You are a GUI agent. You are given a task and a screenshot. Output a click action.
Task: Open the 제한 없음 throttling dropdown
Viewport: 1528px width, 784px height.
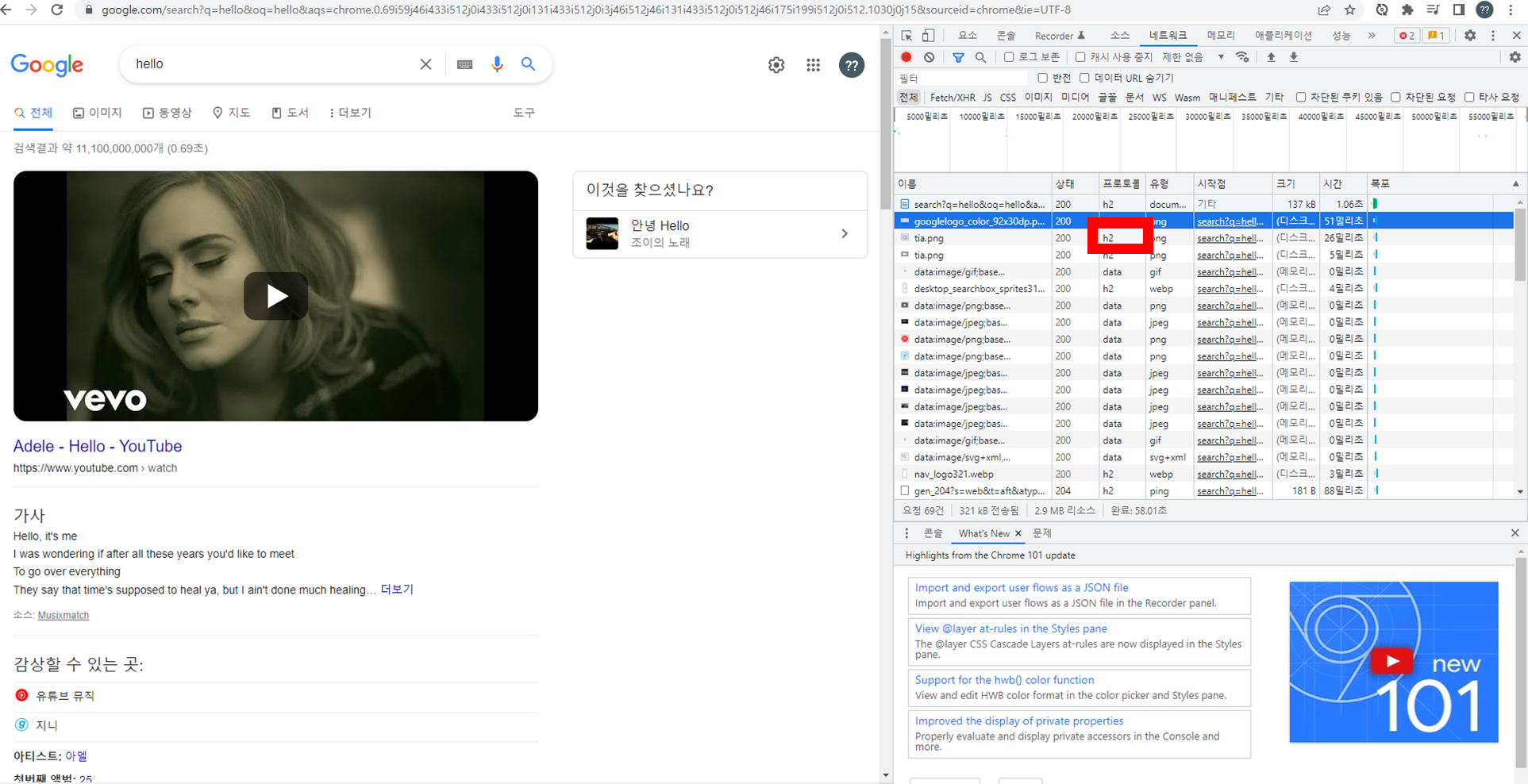point(1193,57)
